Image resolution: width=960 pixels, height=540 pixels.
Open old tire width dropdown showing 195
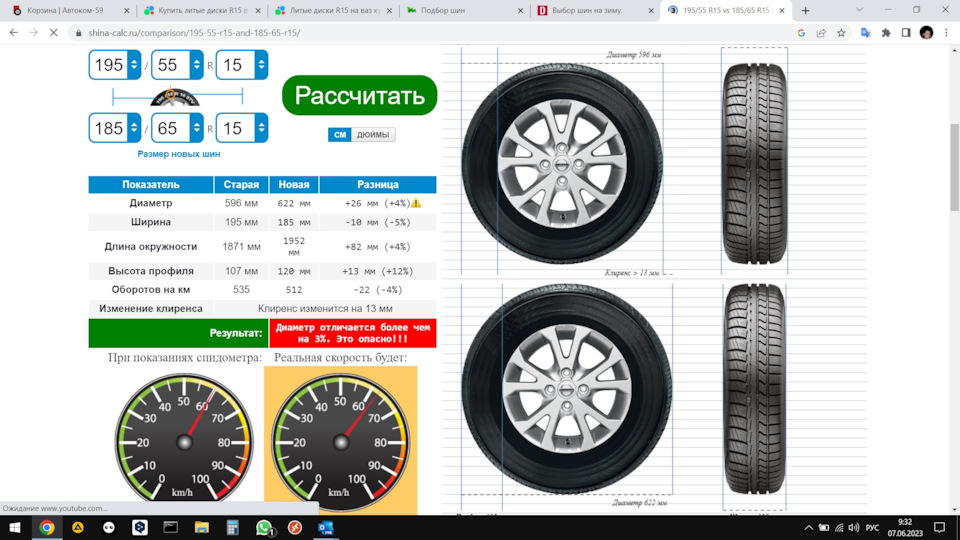coord(114,65)
